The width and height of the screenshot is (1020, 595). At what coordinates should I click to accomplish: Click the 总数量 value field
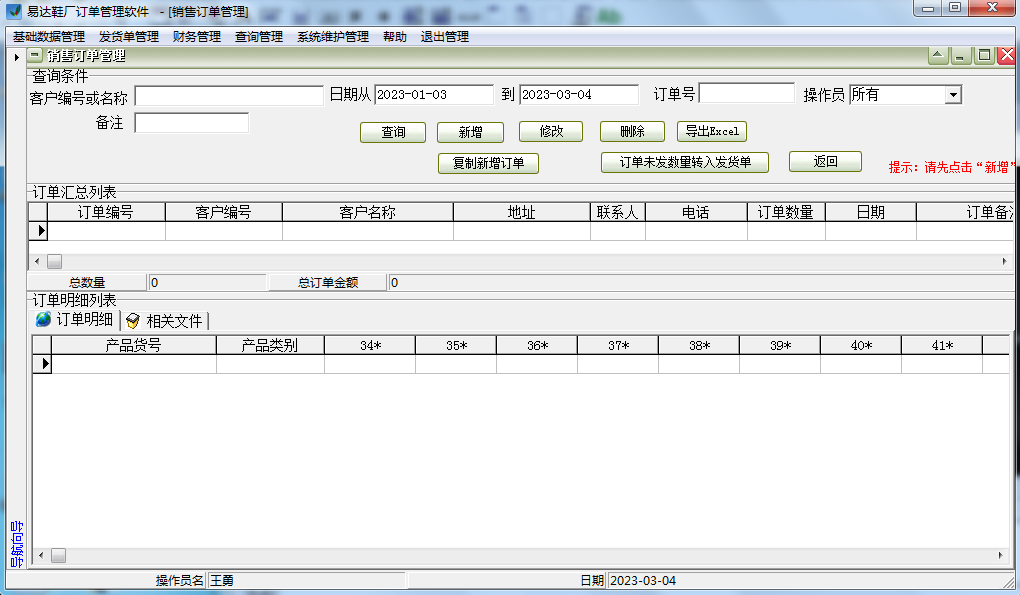click(207, 282)
